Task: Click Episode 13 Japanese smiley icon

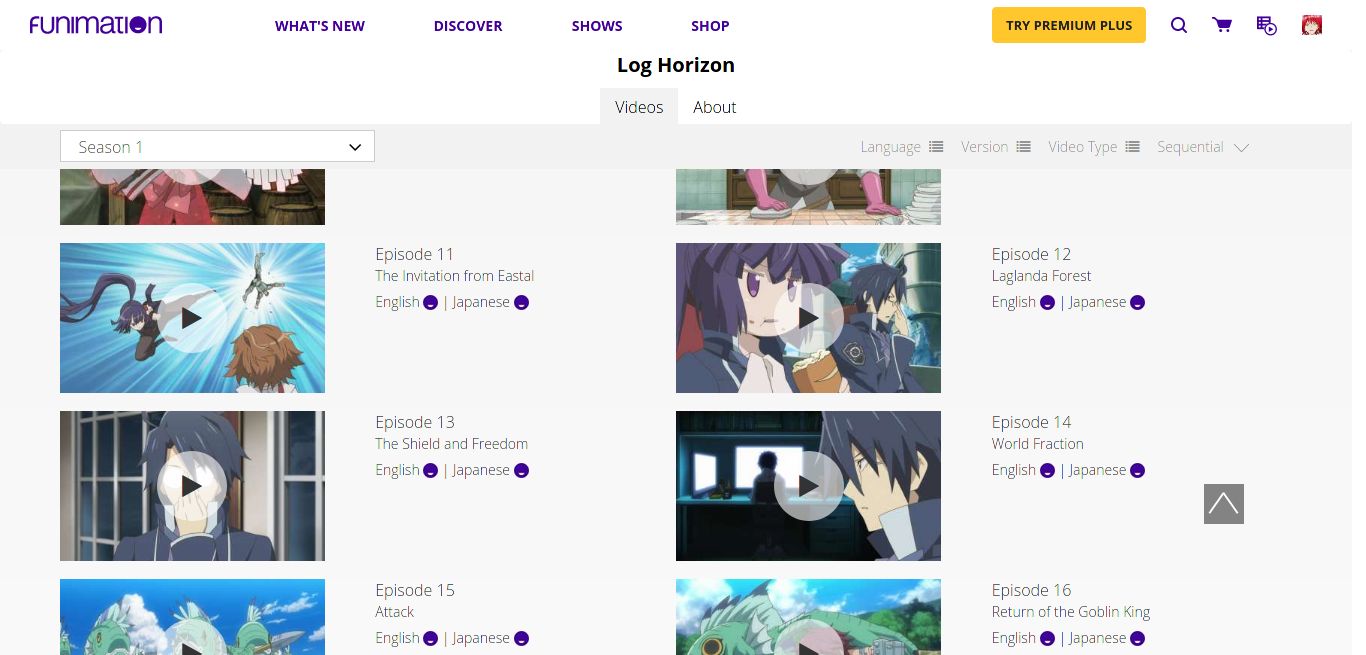Action: click(522, 471)
